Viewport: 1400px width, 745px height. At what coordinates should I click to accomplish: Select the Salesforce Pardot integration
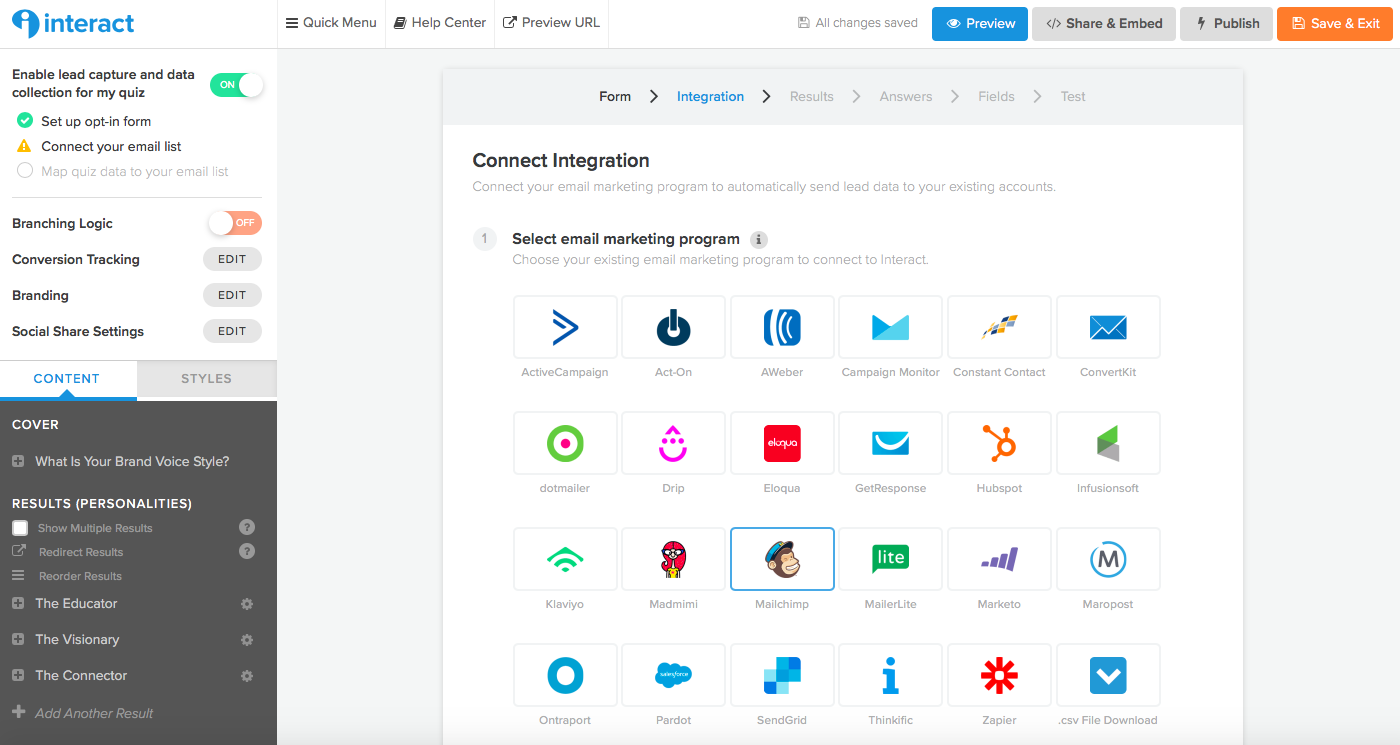pos(673,674)
